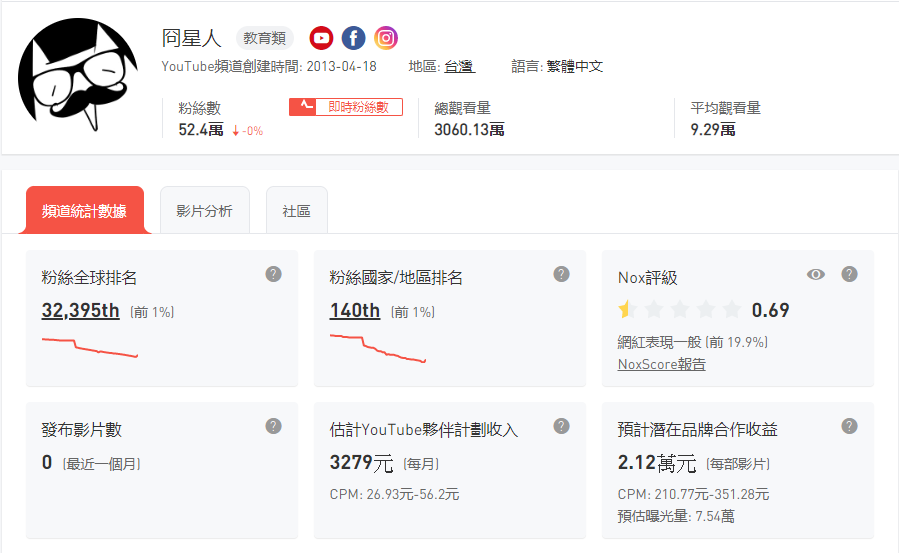899x553 pixels.
Task: Click the text 網紅表現一般 (前 19.9%)
Action: pyautogui.click(x=693, y=343)
